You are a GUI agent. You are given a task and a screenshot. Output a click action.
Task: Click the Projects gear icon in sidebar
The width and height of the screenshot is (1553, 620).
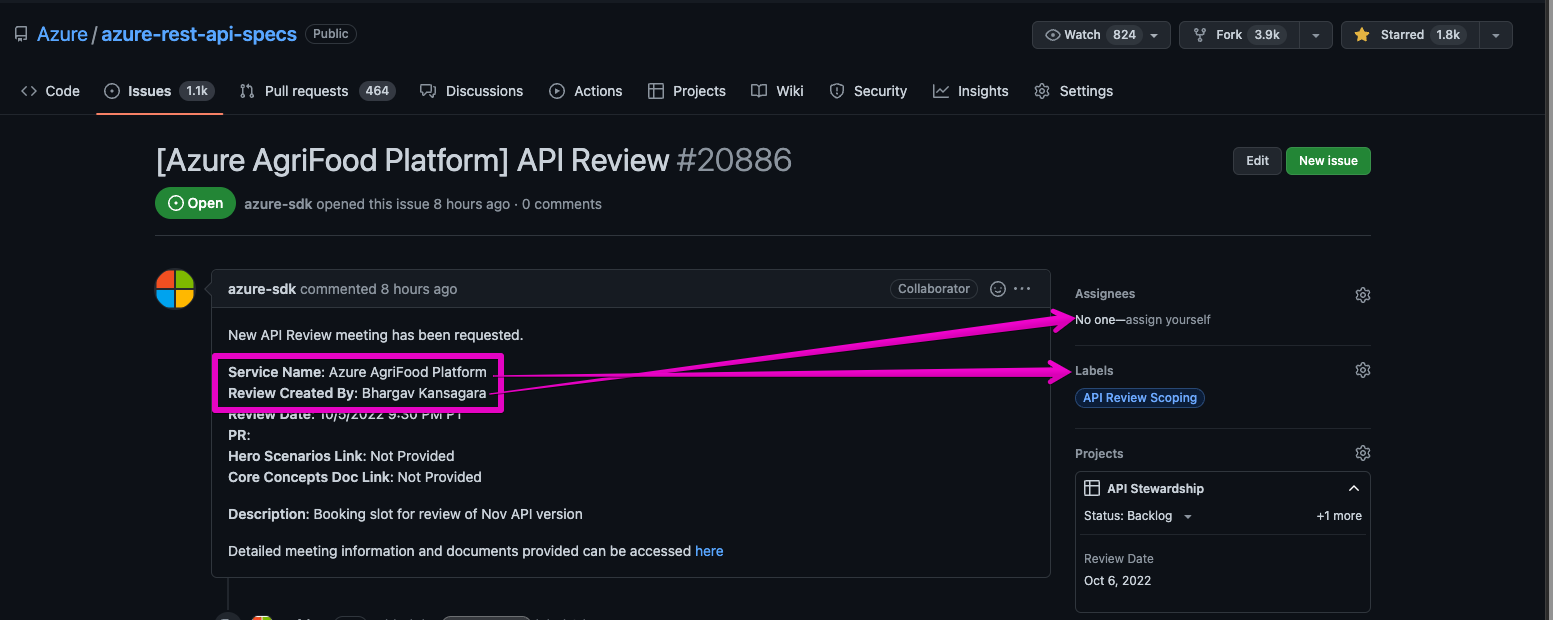click(x=1362, y=453)
